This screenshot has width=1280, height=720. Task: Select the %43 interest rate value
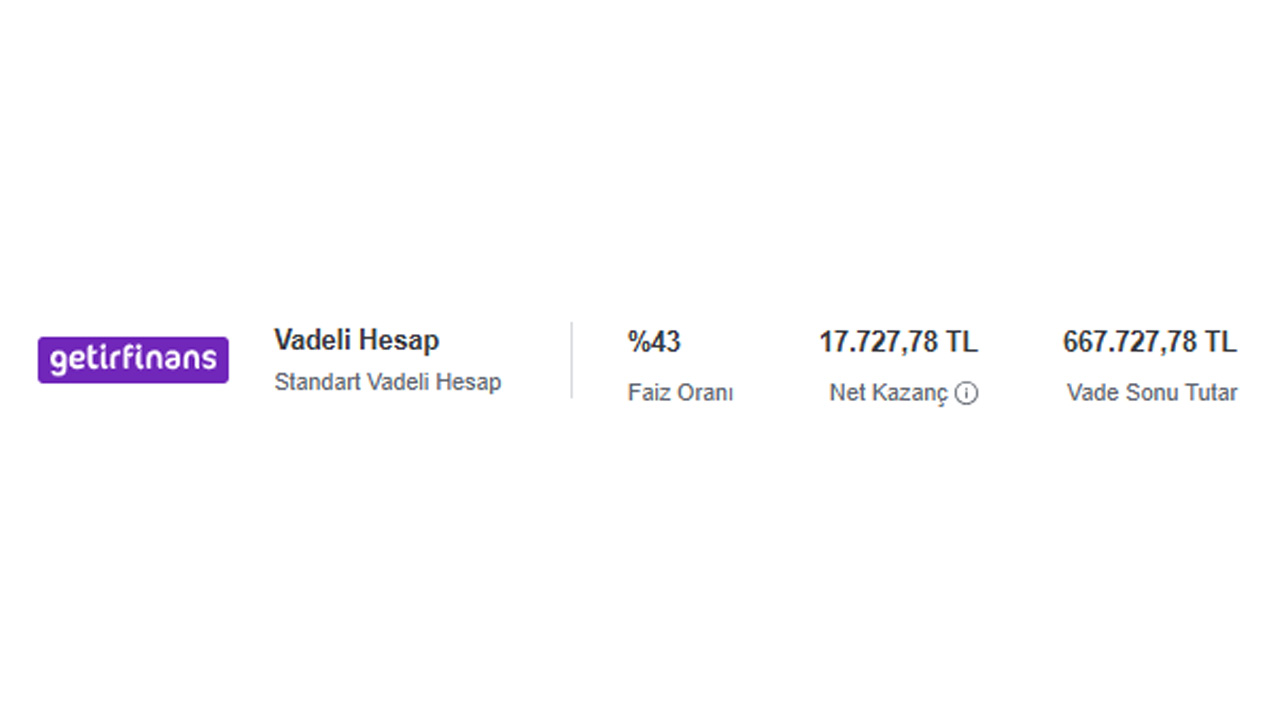pos(654,342)
